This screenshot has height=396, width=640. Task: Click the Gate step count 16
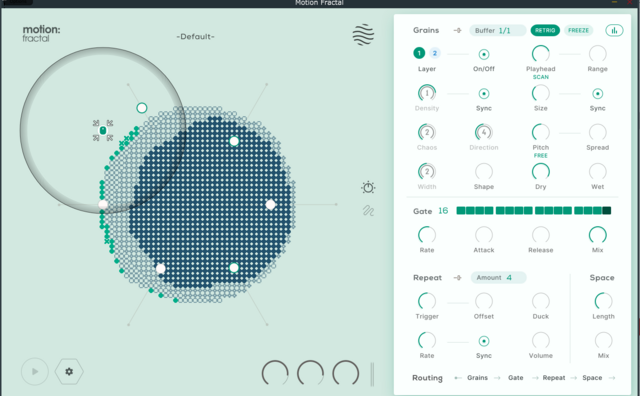click(x=443, y=211)
